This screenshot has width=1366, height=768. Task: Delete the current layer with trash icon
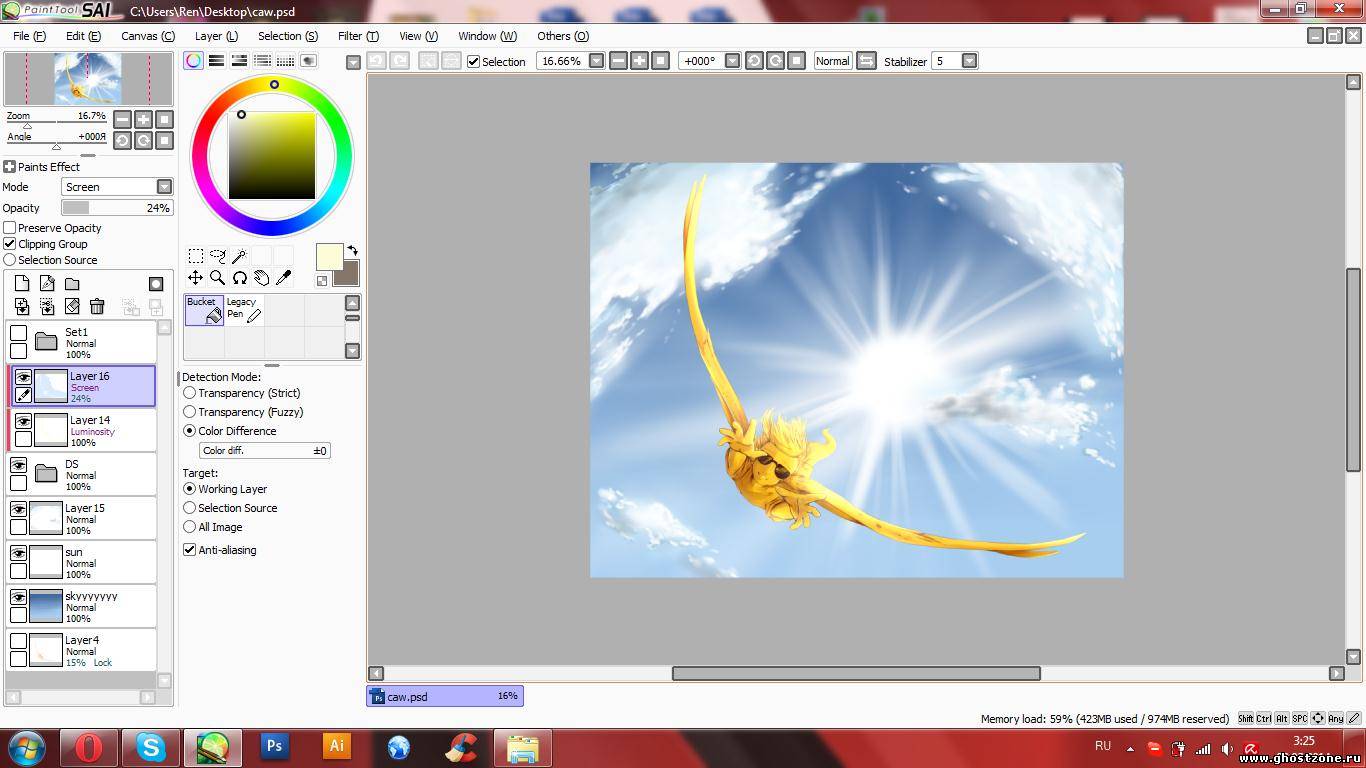[97, 306]
